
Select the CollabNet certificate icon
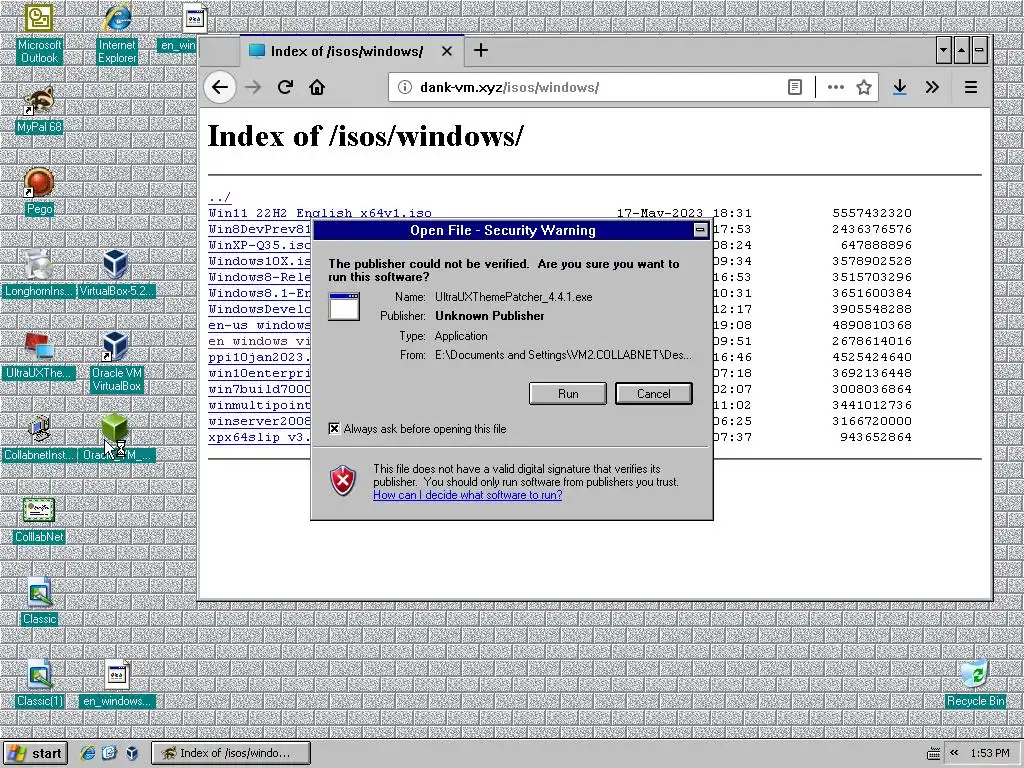39,520
